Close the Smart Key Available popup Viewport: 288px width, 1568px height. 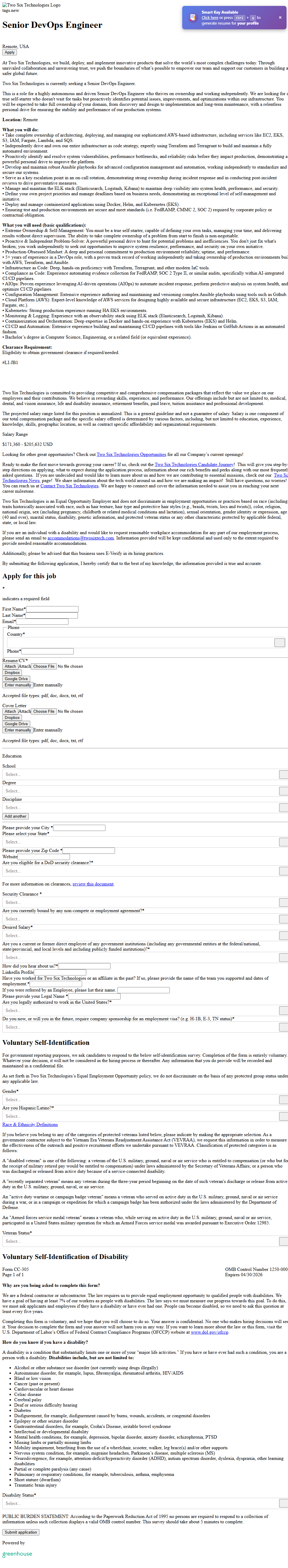tap(280, 18)
